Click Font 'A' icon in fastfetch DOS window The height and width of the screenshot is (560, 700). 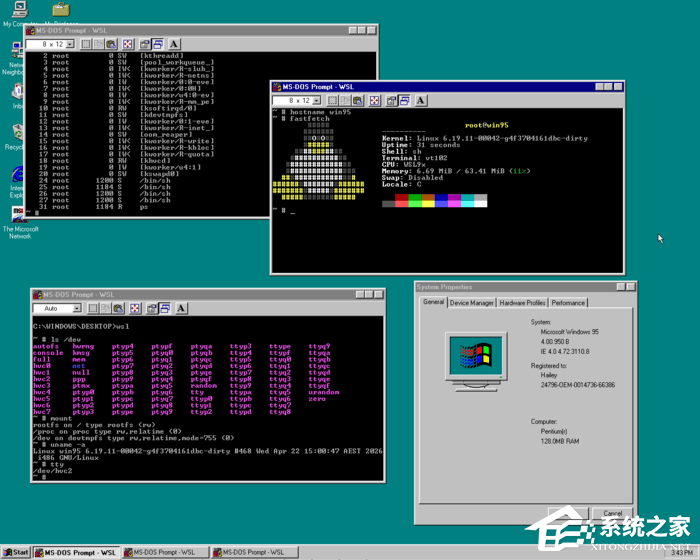click(x=421, y=100)
